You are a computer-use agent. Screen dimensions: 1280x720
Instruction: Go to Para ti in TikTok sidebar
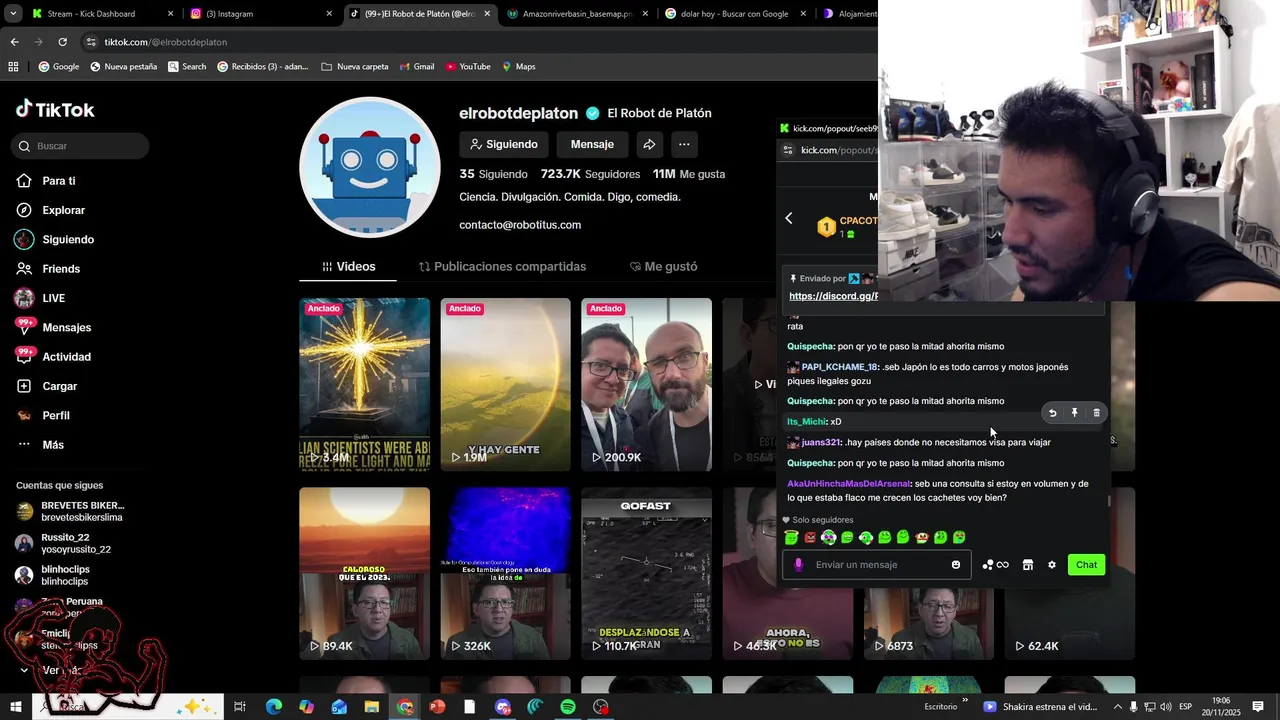(x=58, y=181)
